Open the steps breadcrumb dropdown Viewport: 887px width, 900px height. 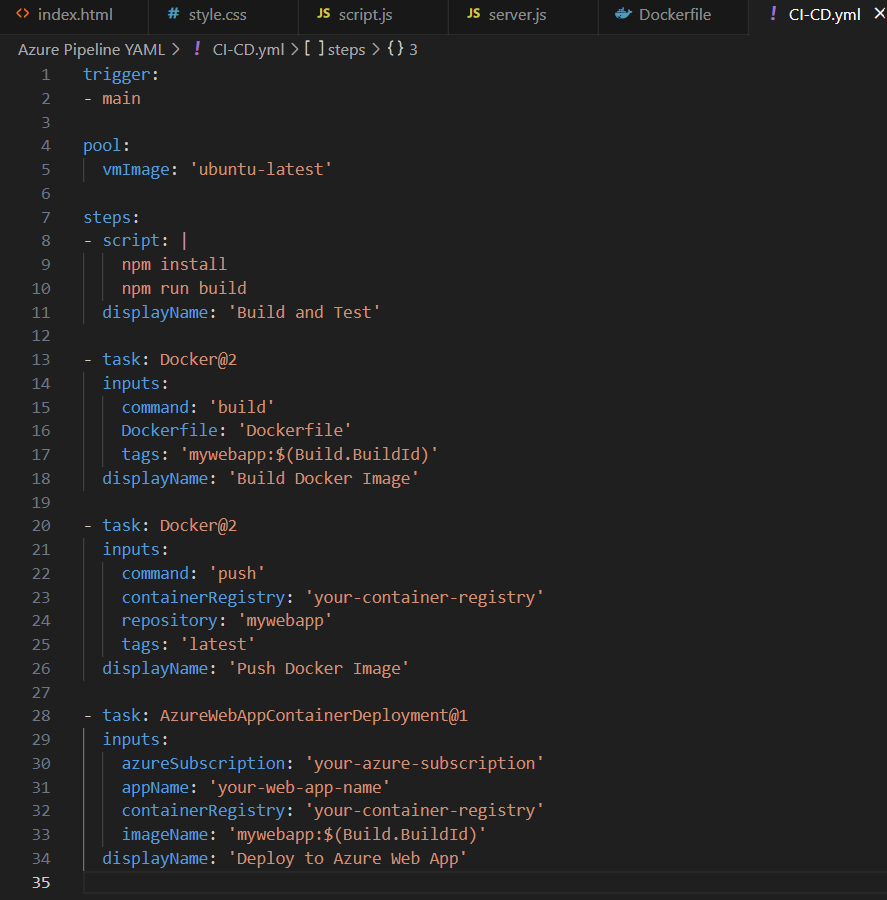333,48
